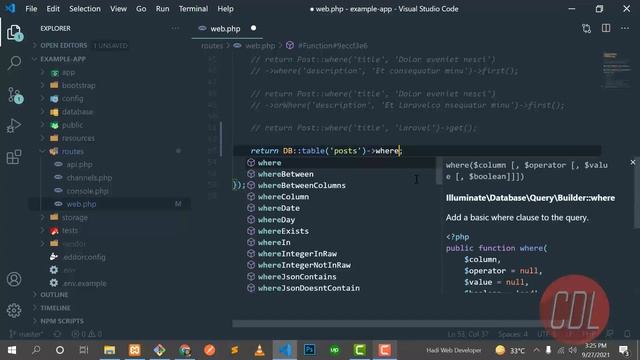
Task: Open the Terminal menu
Action: [x=193, y=9]
